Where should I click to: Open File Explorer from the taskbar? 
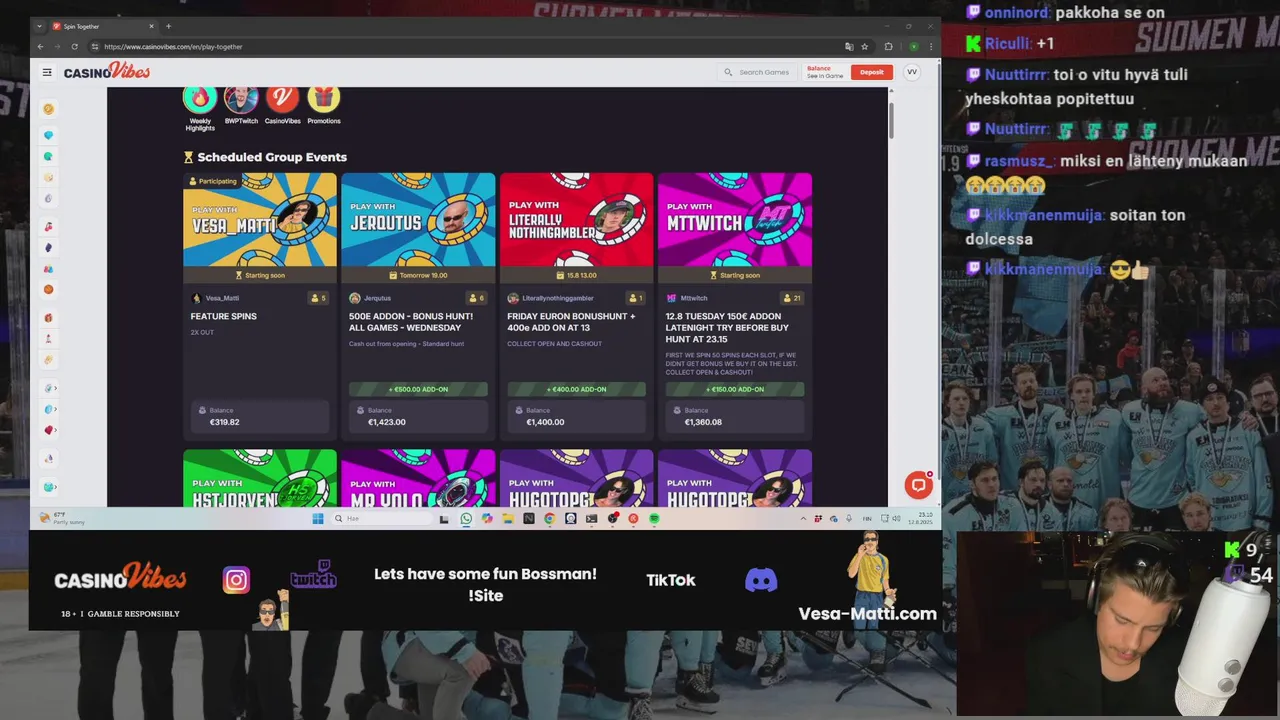pyautogui.click(x=507, y=518)
